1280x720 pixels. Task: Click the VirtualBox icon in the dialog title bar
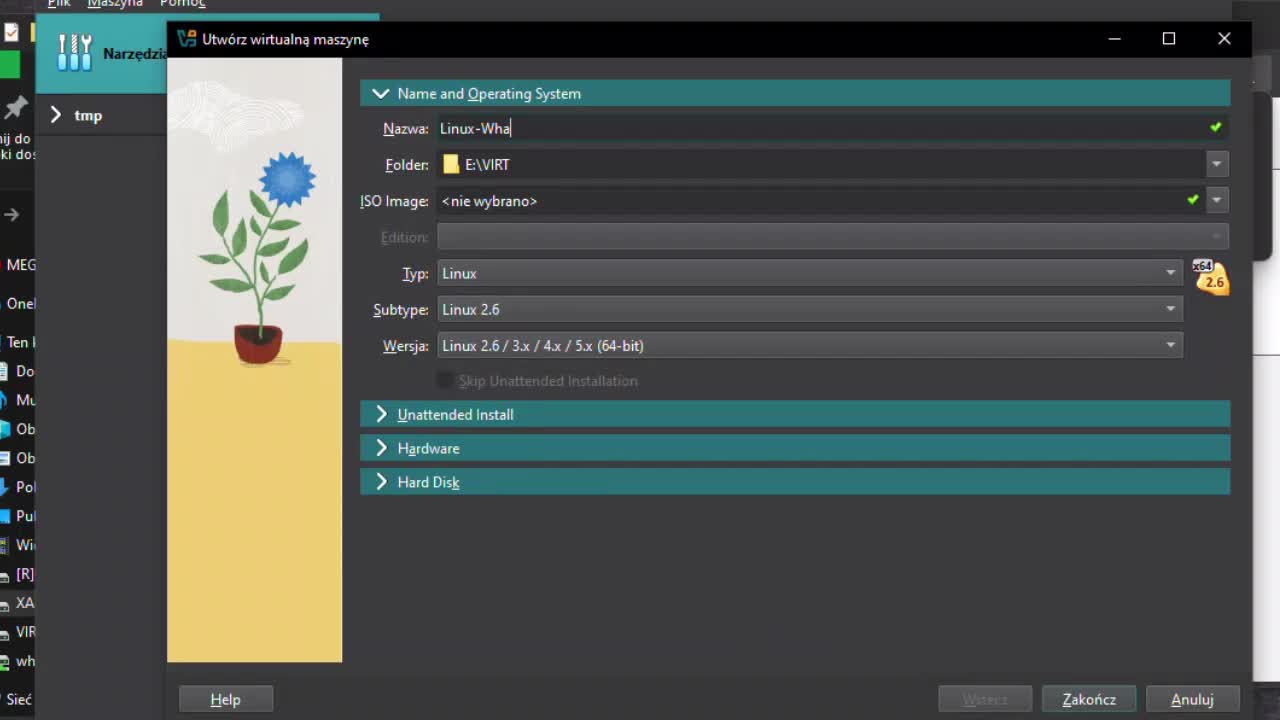(186, 39)
